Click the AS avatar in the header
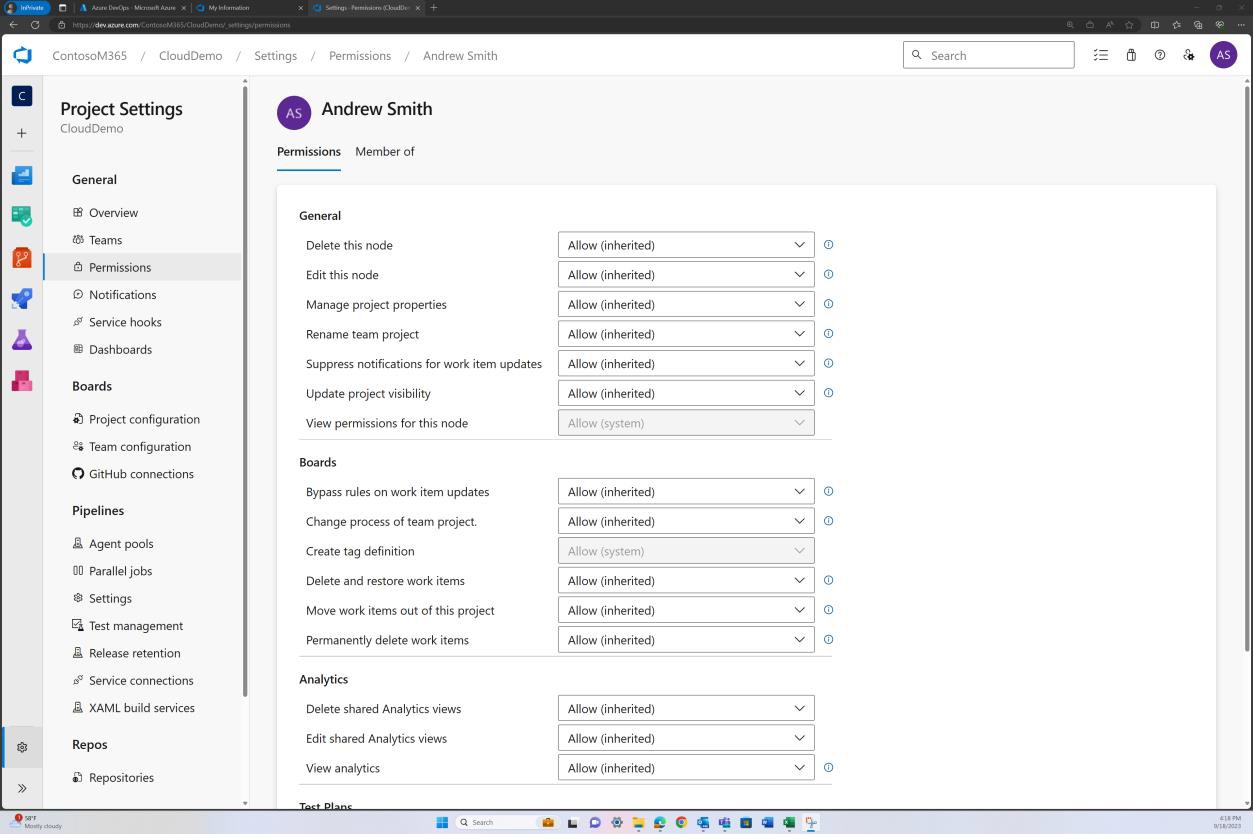 pyautogui.click(x=1223, y=55)
